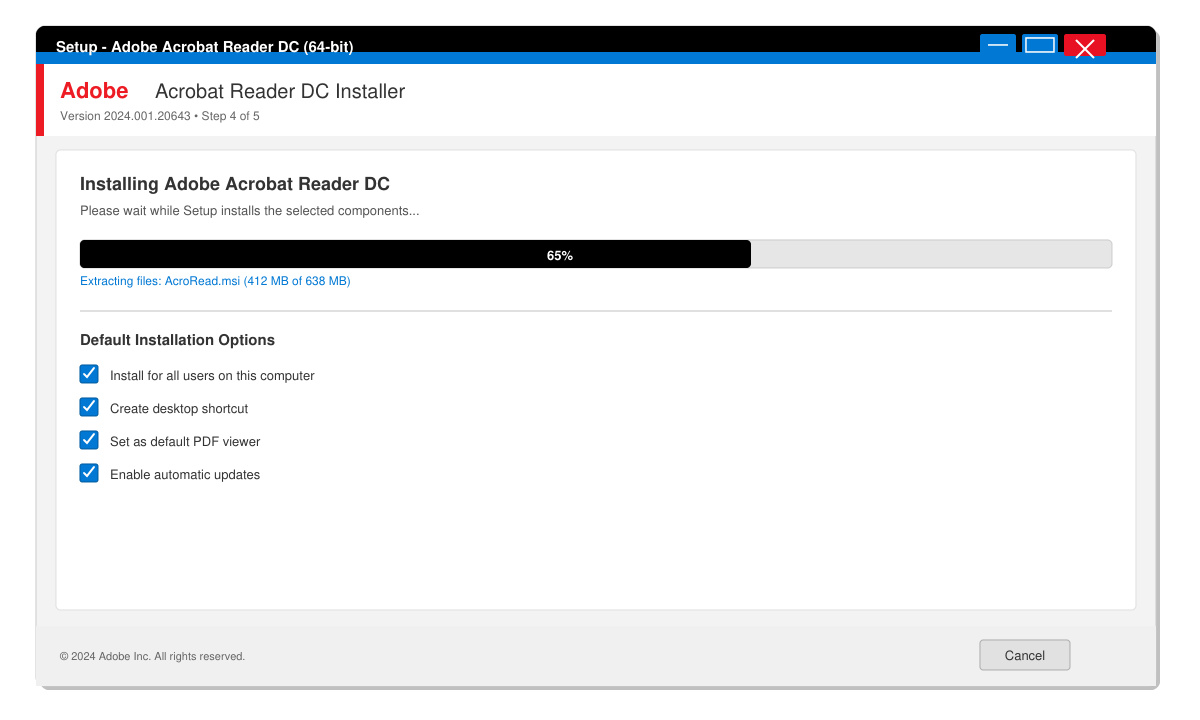Click the Adobe logo text
This screenshot has width=1200, height=720.
pyautogui.click(x=94, y=91)
